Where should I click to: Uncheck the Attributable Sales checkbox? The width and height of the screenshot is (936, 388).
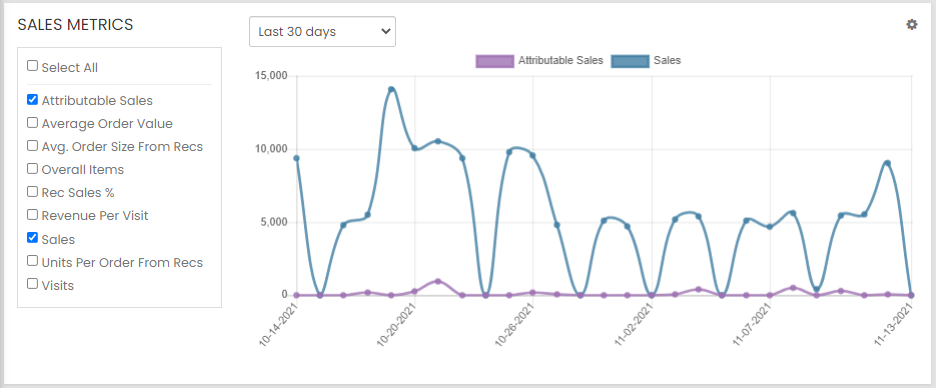click(32, 99)
